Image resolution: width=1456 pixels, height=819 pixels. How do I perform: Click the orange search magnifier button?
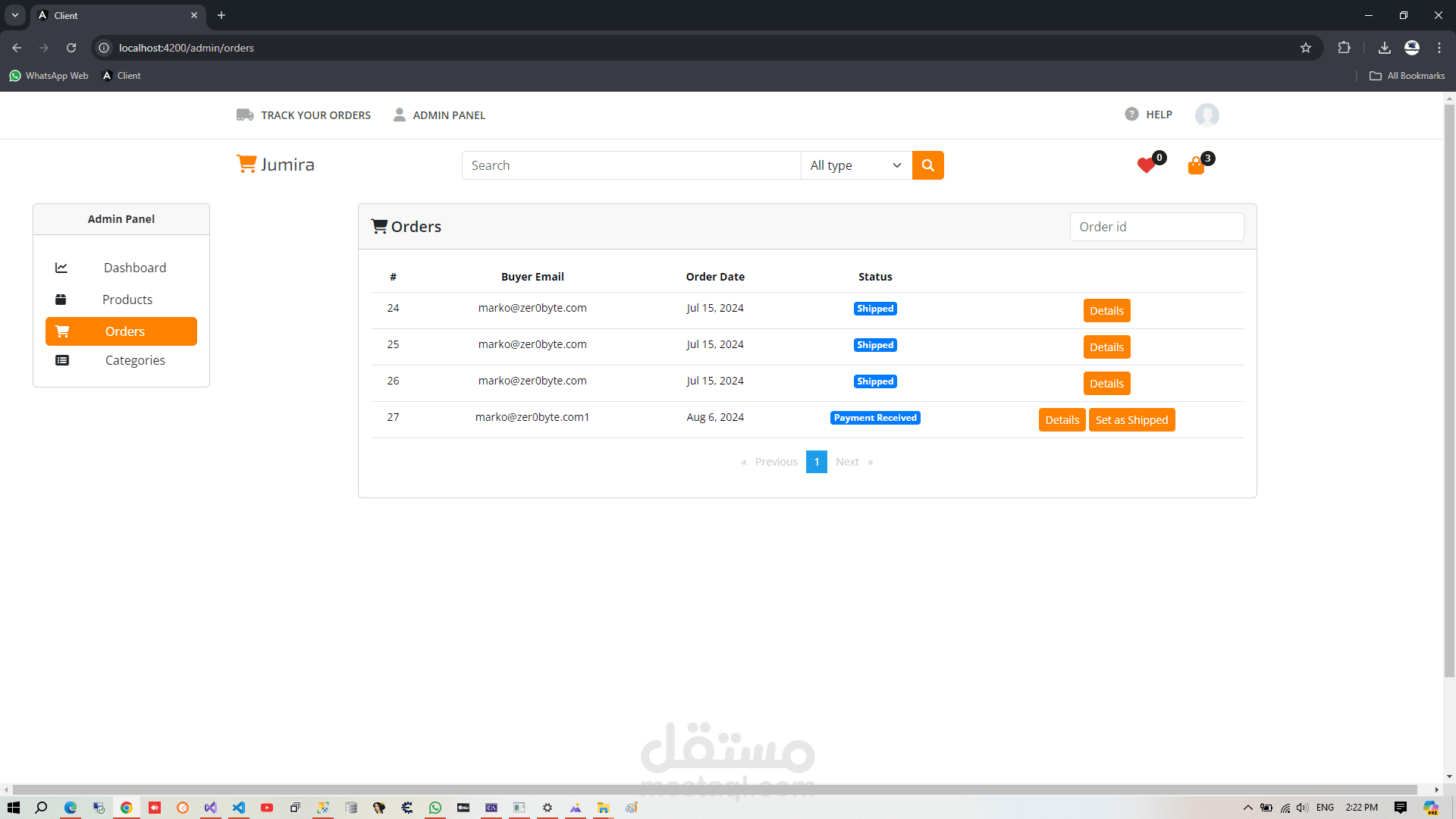pos(927,165)
